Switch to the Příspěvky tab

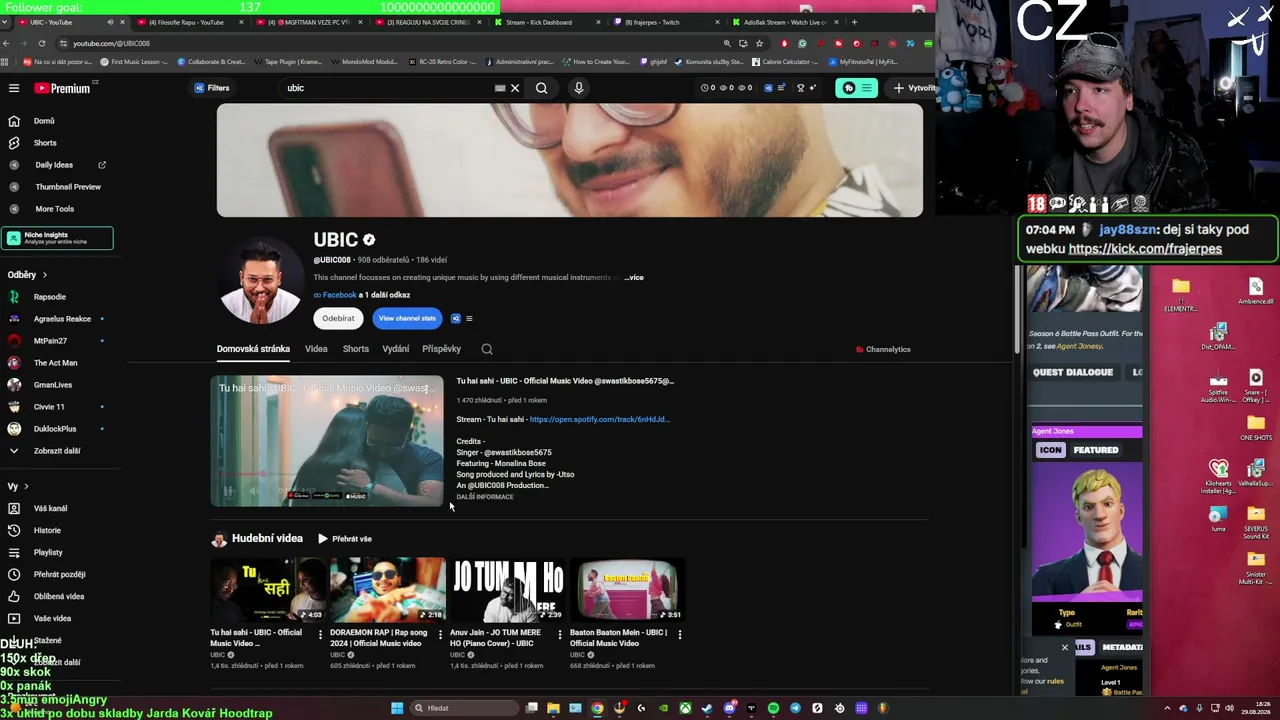point(441,349)
